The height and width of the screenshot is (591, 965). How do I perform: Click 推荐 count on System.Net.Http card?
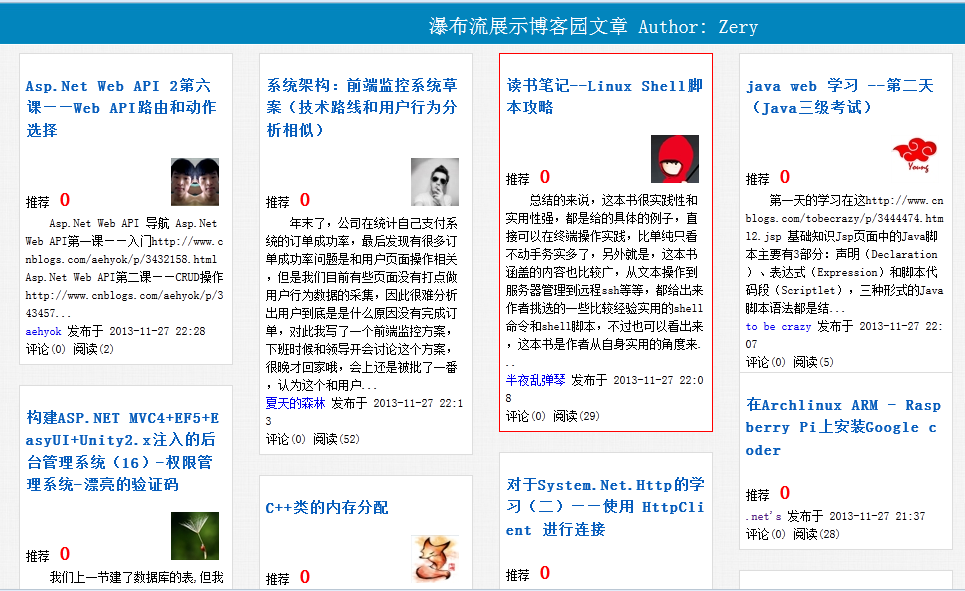[x=545, y=573]
